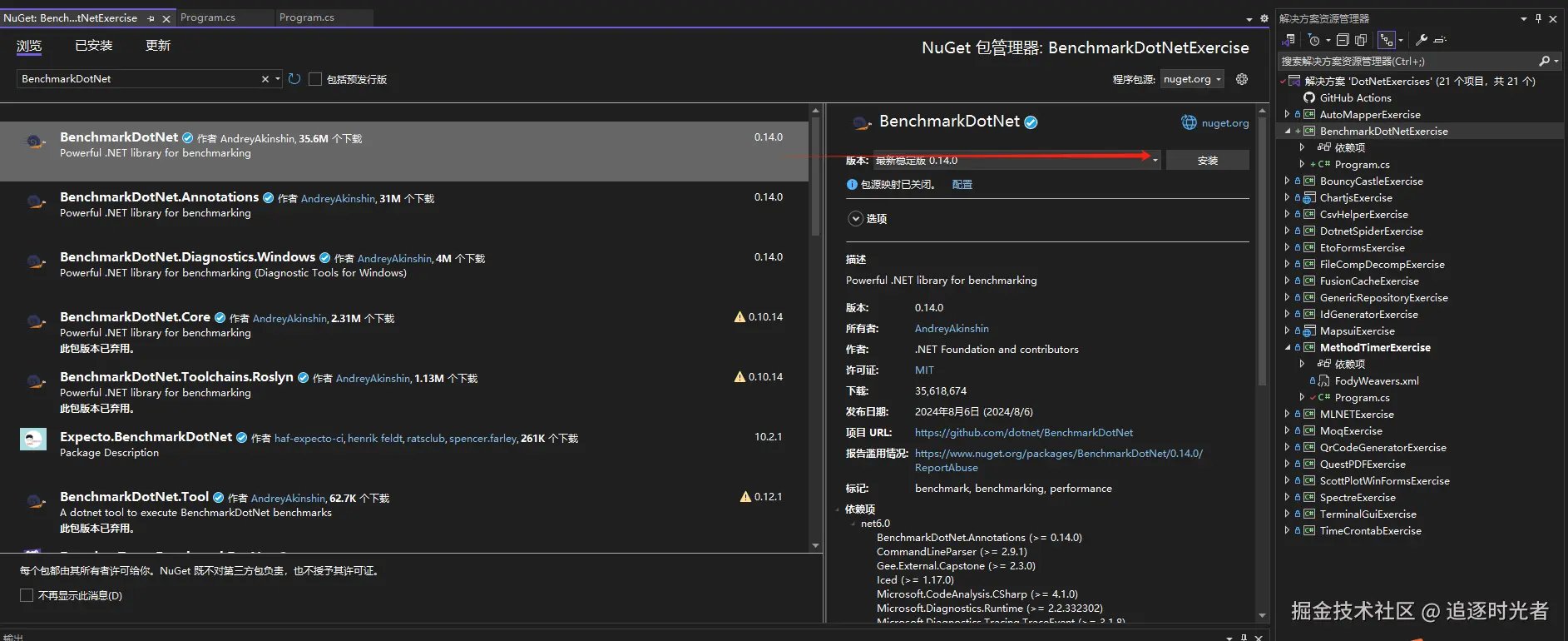Click the show all files icon
1568x641 pixels.
coord(1361,40)
